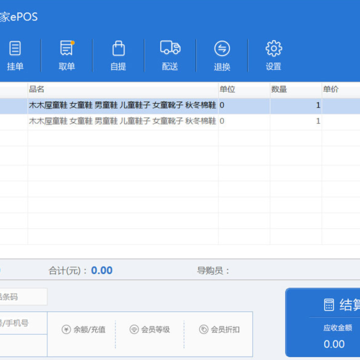
Task: Open the 会员等级 member level option
Action: pyautogui.click(x=150, y=330)
